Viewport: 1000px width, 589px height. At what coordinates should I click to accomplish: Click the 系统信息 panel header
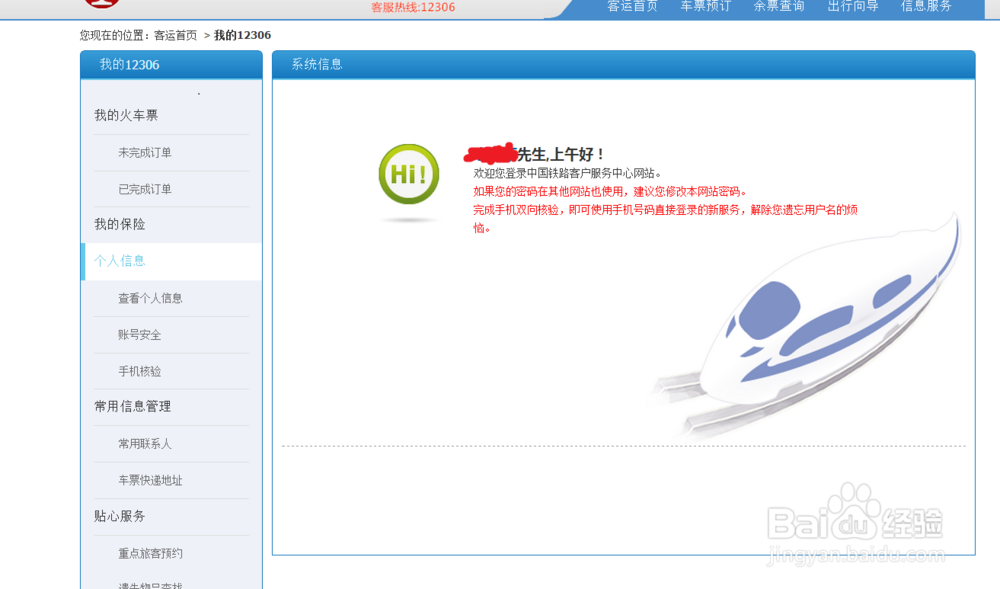tap(623, 64)
